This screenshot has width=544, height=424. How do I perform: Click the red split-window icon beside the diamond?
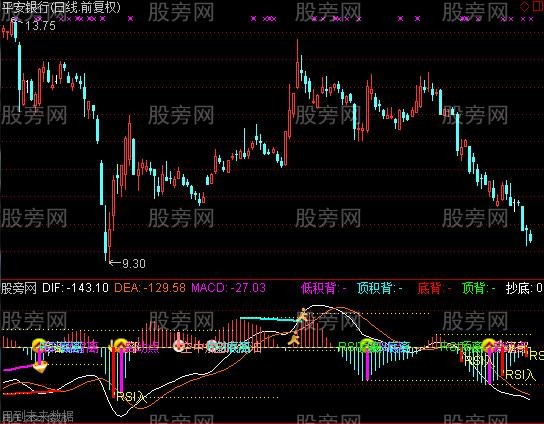point(539,6)
